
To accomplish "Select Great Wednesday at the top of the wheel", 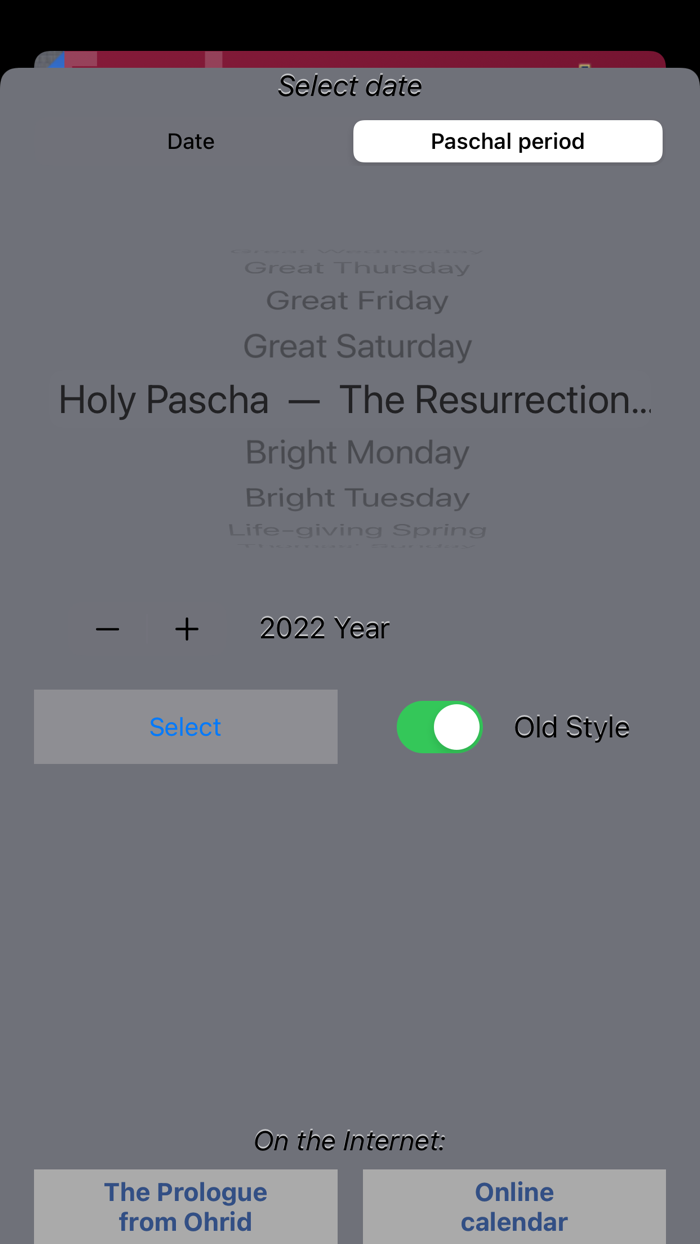I will click(x=356, y=245).
